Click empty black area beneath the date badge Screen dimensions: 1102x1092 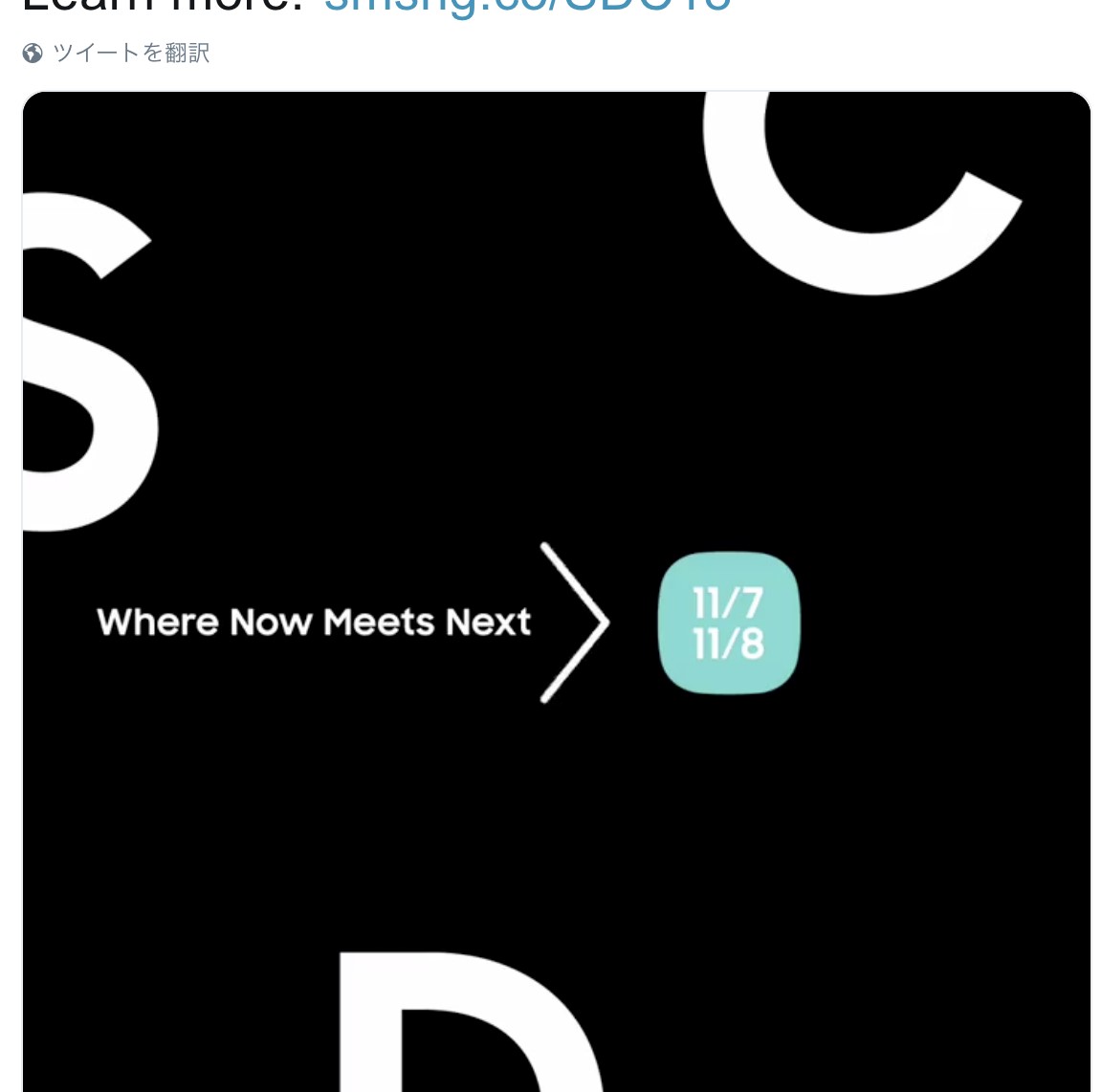[729, 808]
